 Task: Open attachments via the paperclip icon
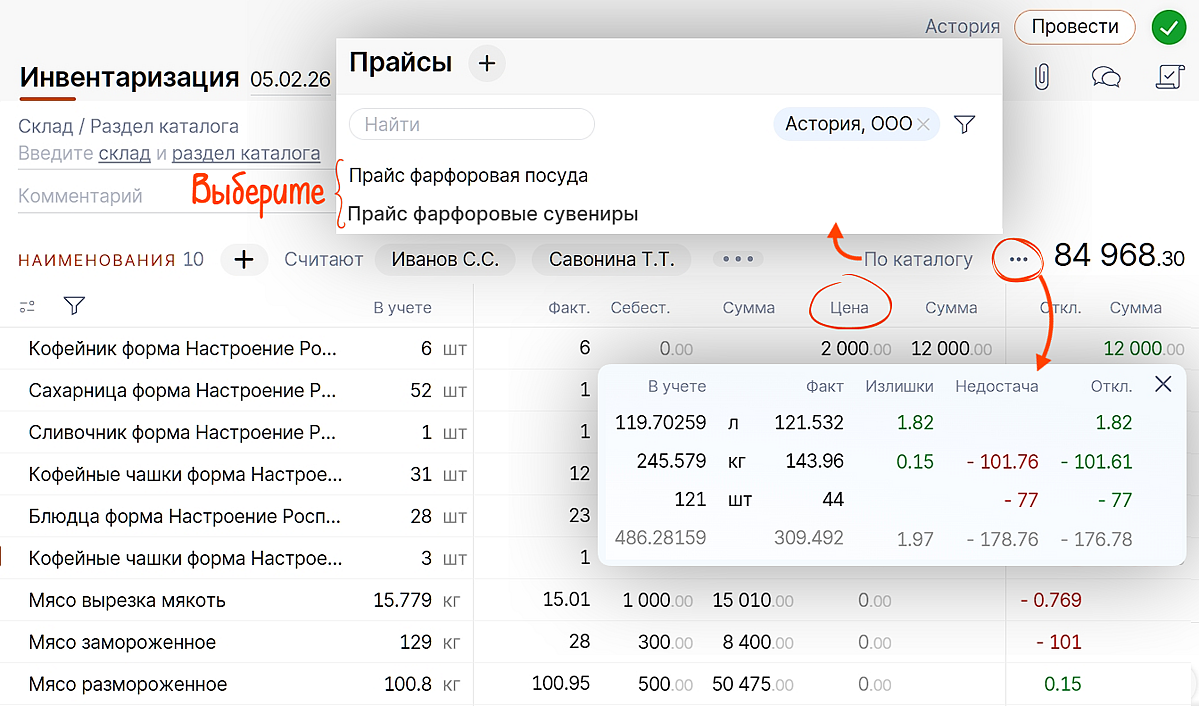pyautogui.click(x=1041, y=77)
